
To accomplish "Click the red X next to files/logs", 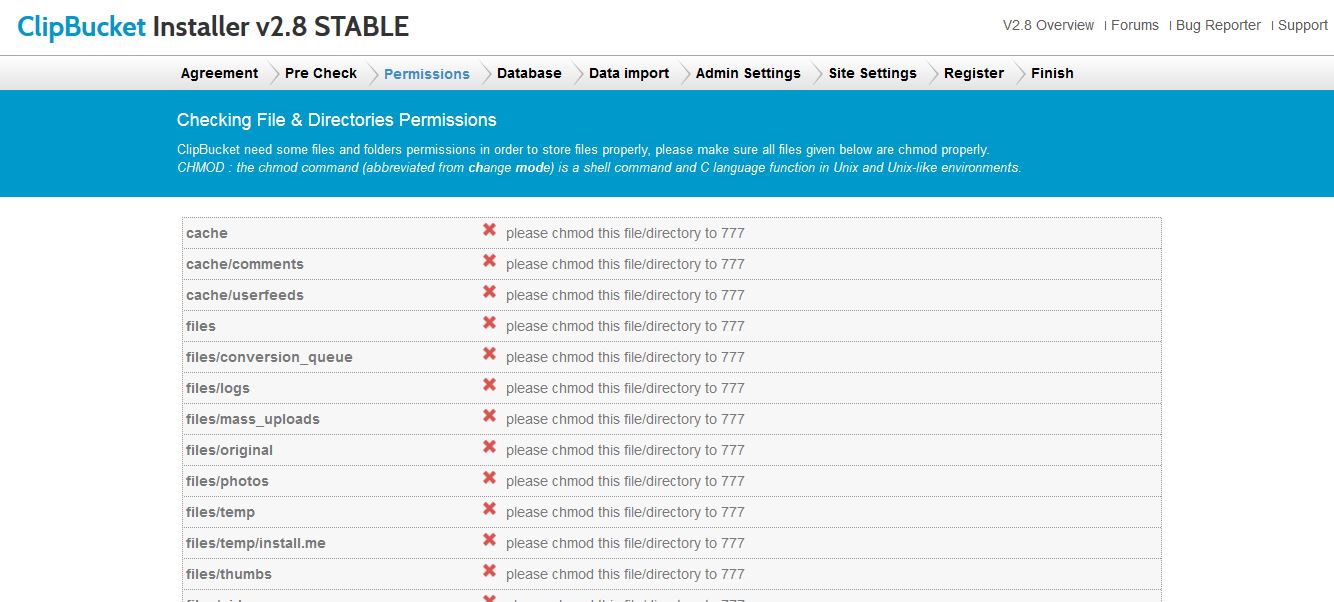I will click(489, 386).
